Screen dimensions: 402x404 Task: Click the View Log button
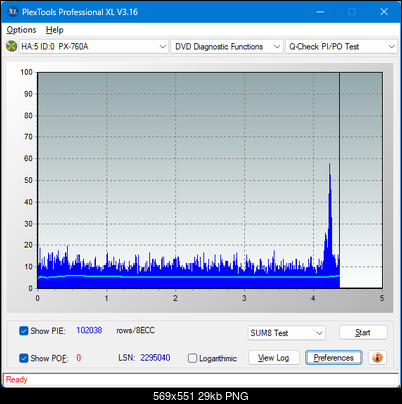tap(274, 358)
